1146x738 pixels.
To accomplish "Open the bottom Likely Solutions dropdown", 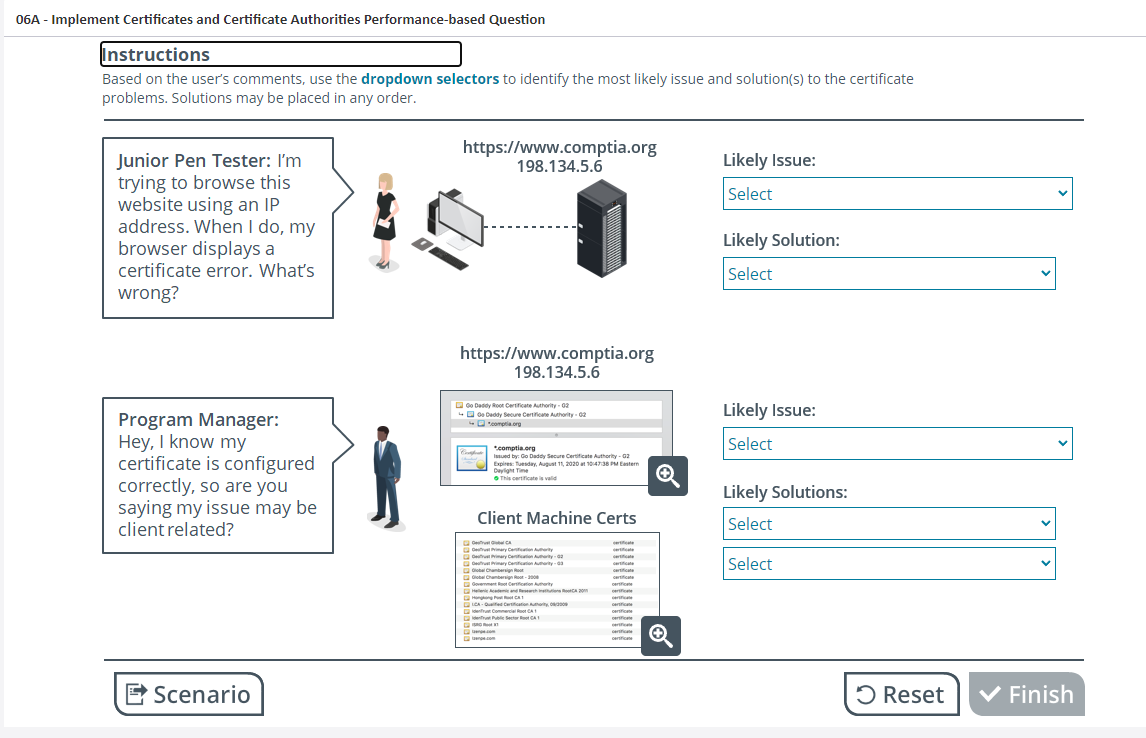I will click(x=888, y=564).
